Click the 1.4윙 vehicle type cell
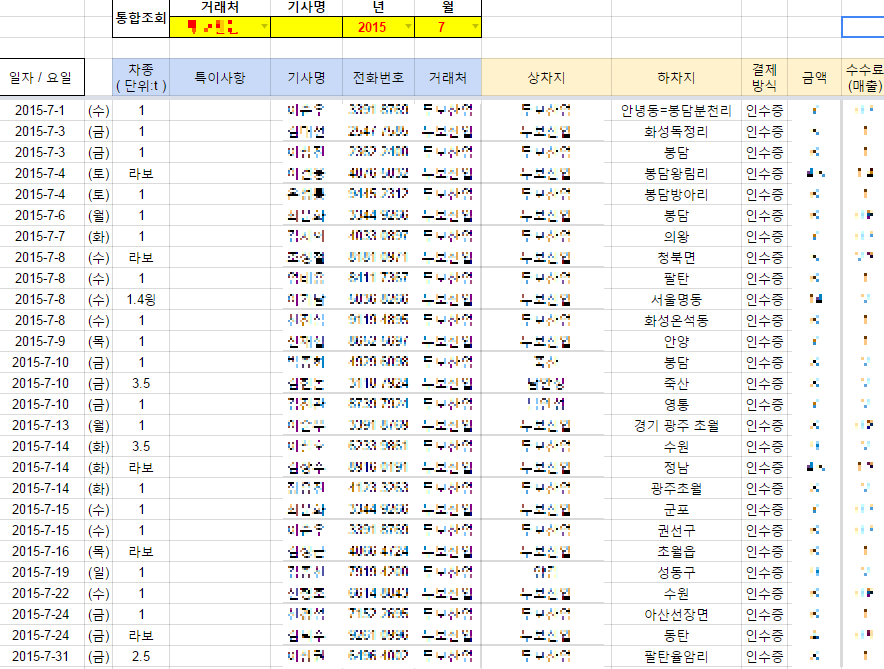This screenshot has width=884, height=669. 141,299
